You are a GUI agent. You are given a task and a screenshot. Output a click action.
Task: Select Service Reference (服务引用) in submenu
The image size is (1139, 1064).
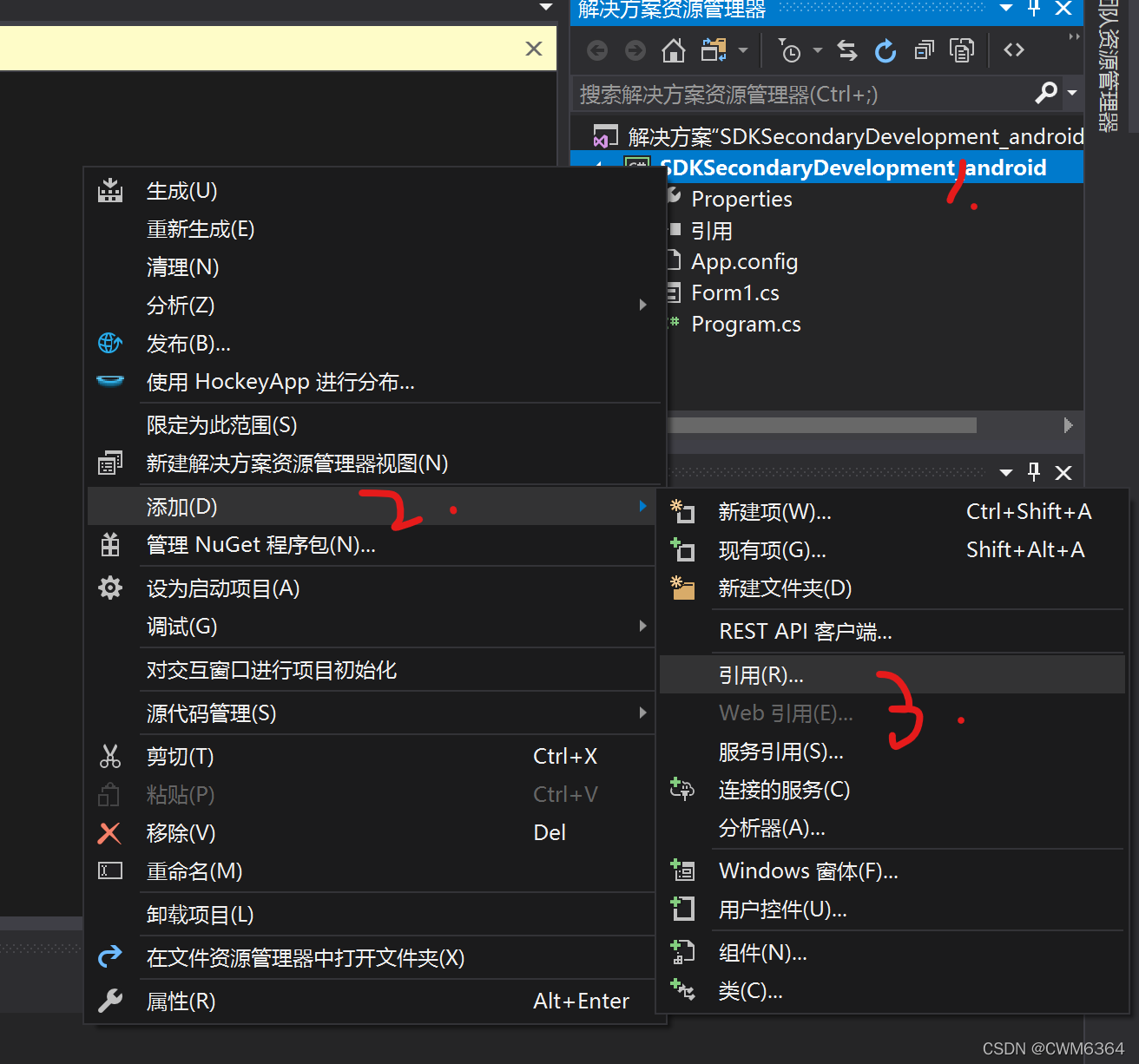781,752
